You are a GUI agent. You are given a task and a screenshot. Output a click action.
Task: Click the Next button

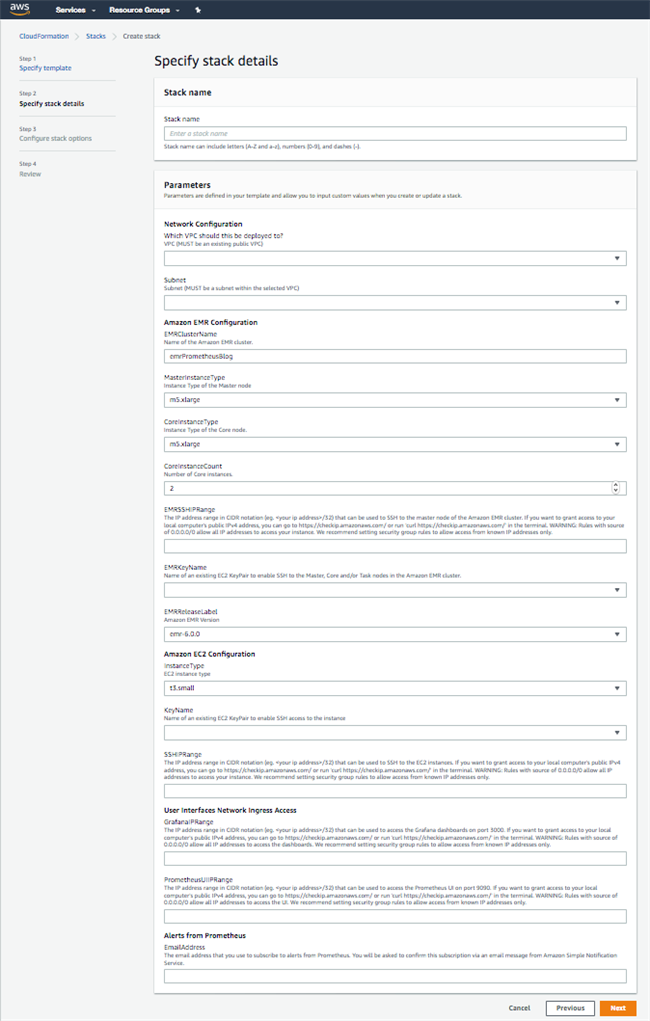(618, 1008)
